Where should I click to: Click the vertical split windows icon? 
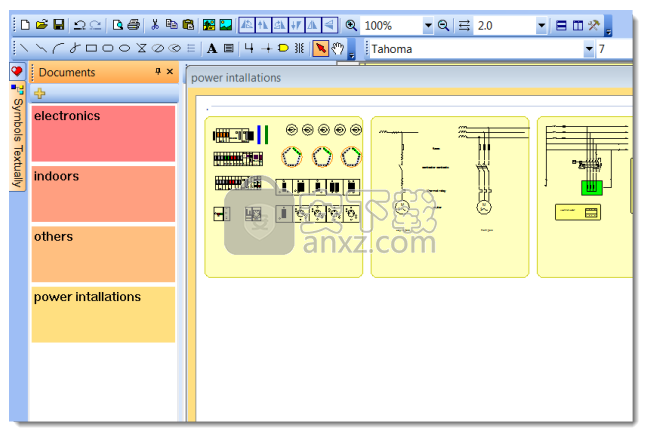tap(578, 25)
